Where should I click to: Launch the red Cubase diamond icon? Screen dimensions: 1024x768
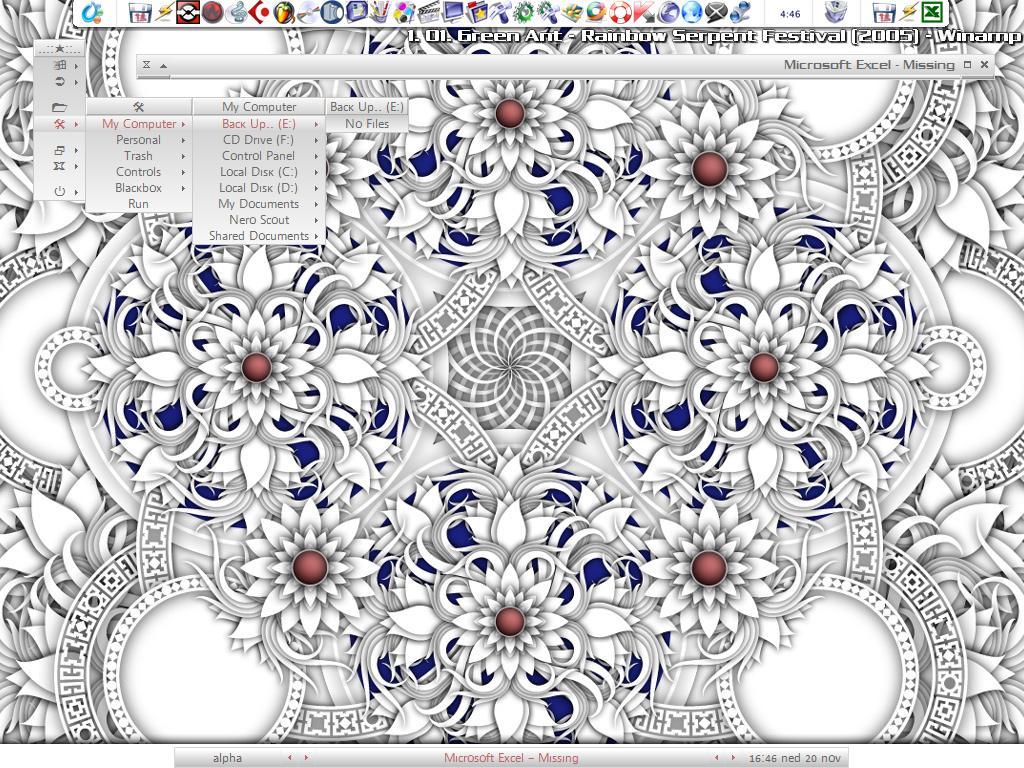[x=260, y=12]
